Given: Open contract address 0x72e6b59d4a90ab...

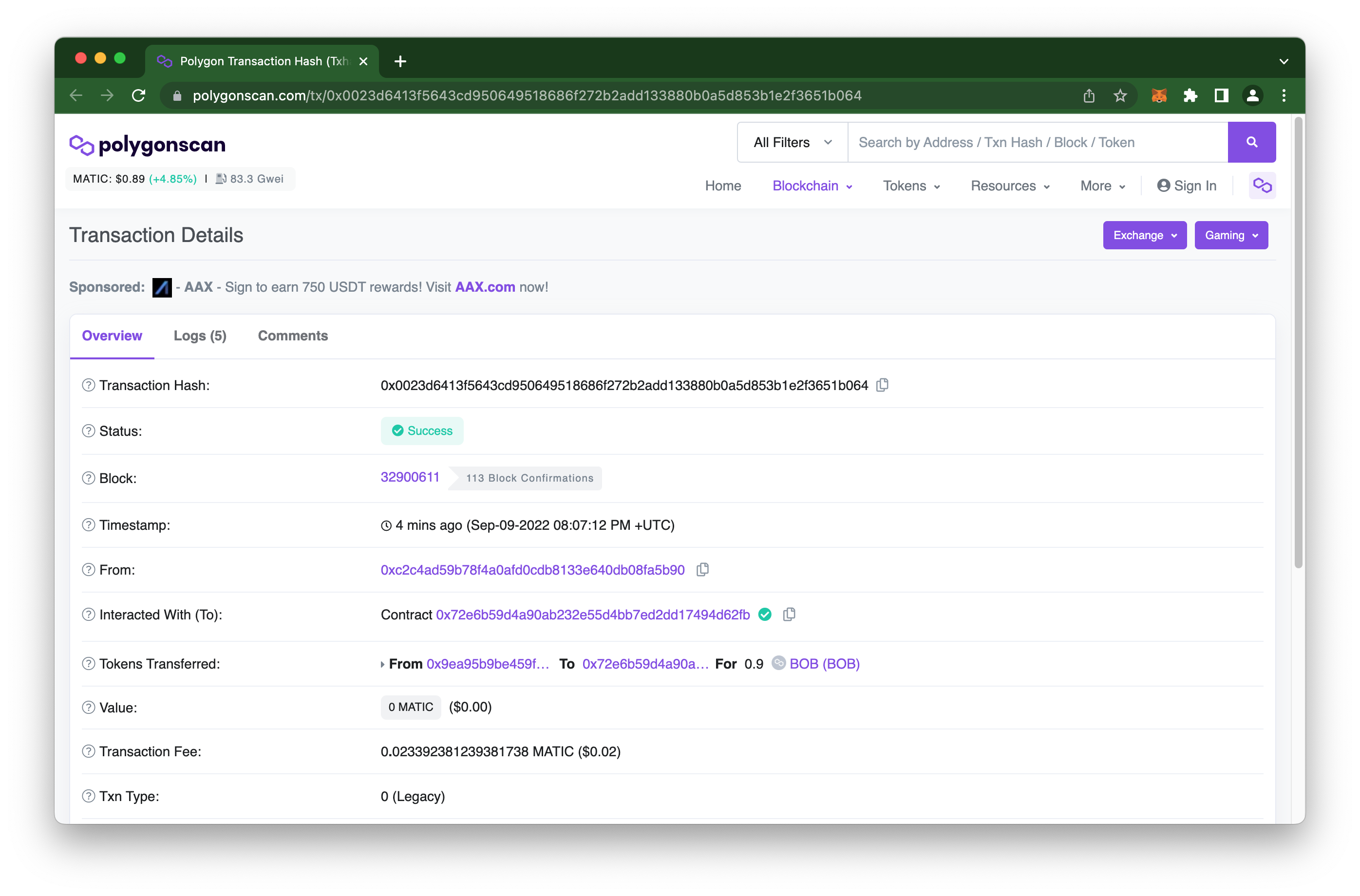Looking at the screenshot, I should (593, 614).
